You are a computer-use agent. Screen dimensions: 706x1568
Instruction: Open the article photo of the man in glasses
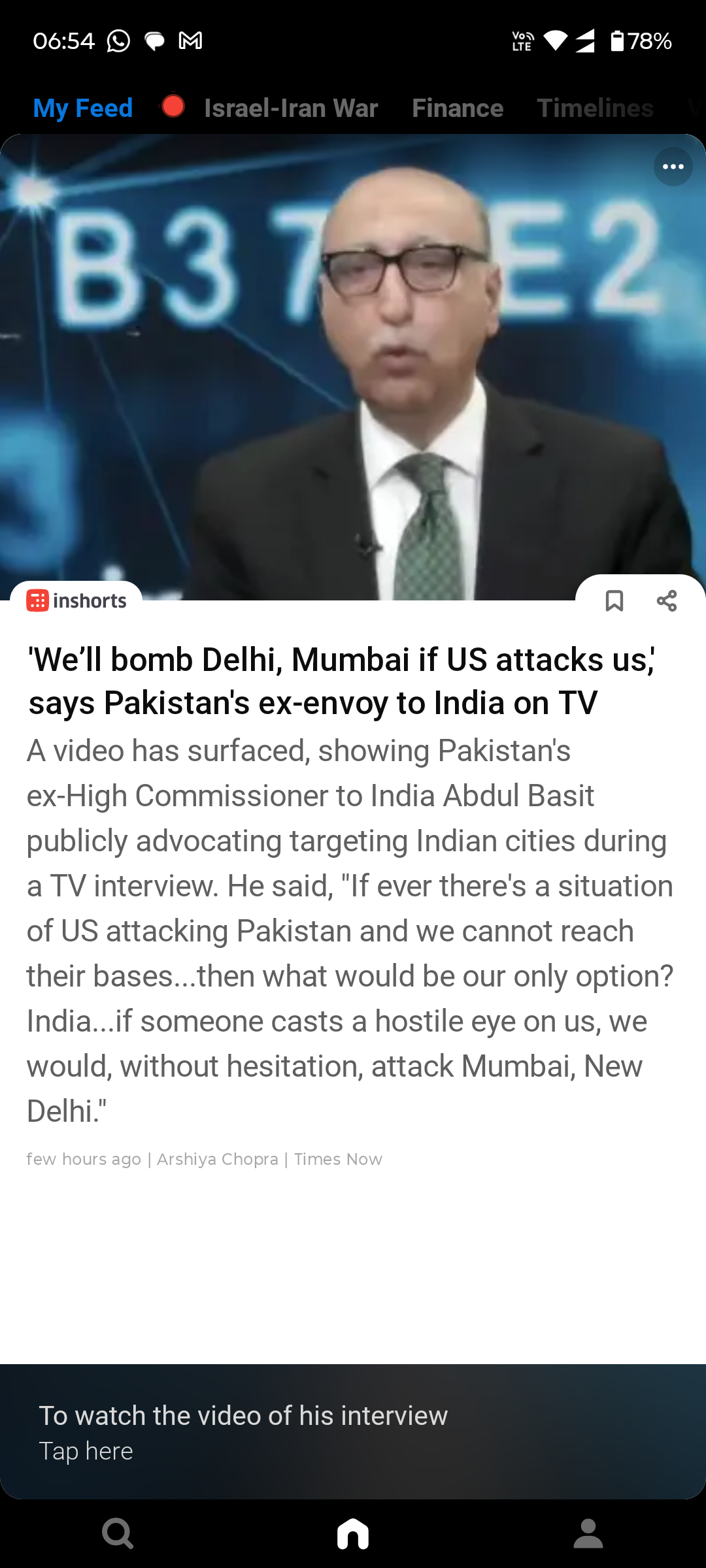(x=353, y=367)
